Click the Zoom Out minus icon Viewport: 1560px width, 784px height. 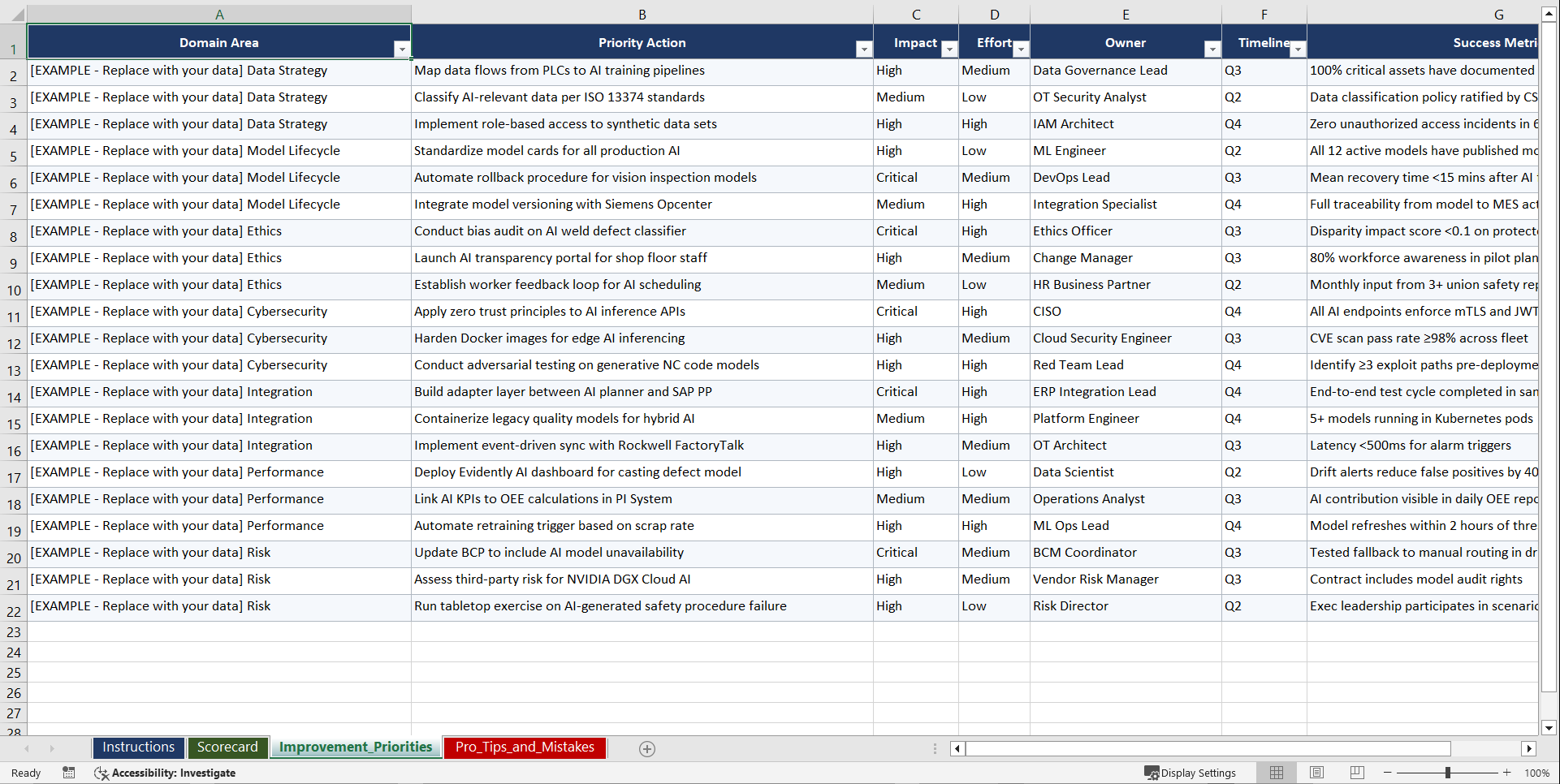1387,773
